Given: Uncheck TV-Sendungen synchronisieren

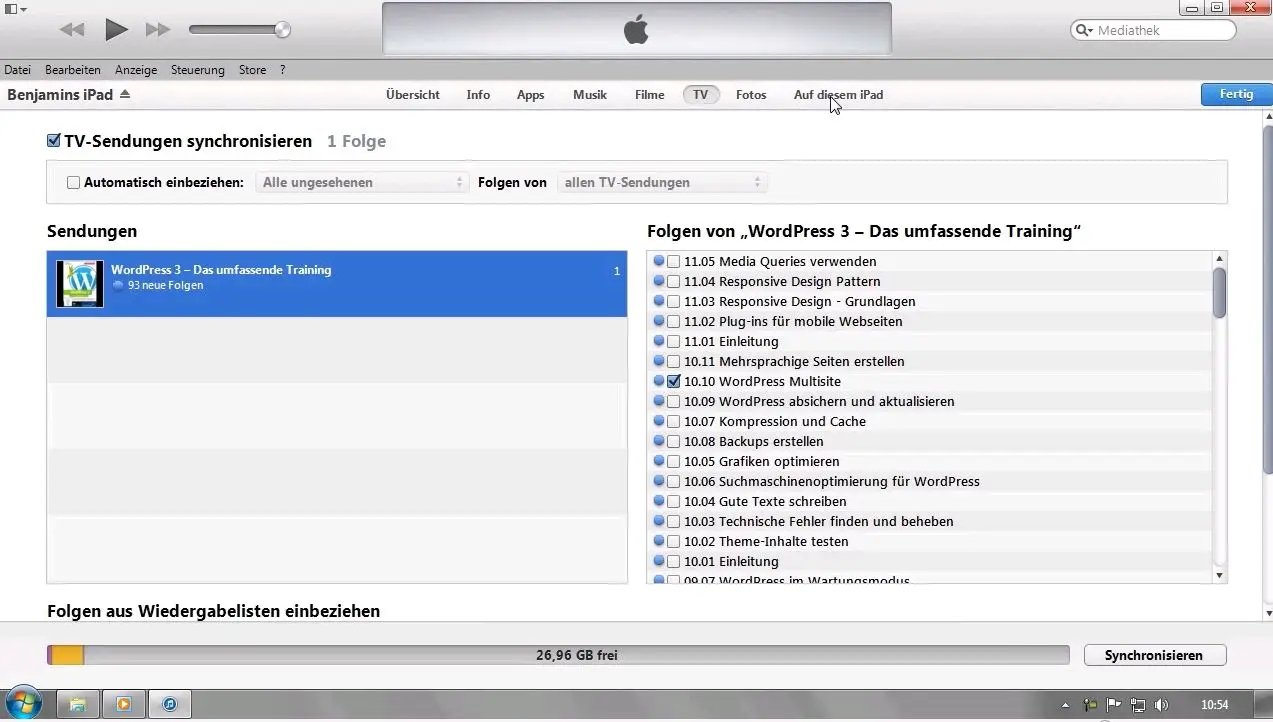Looking at the screenshot, I should click(x=54, y=141).
